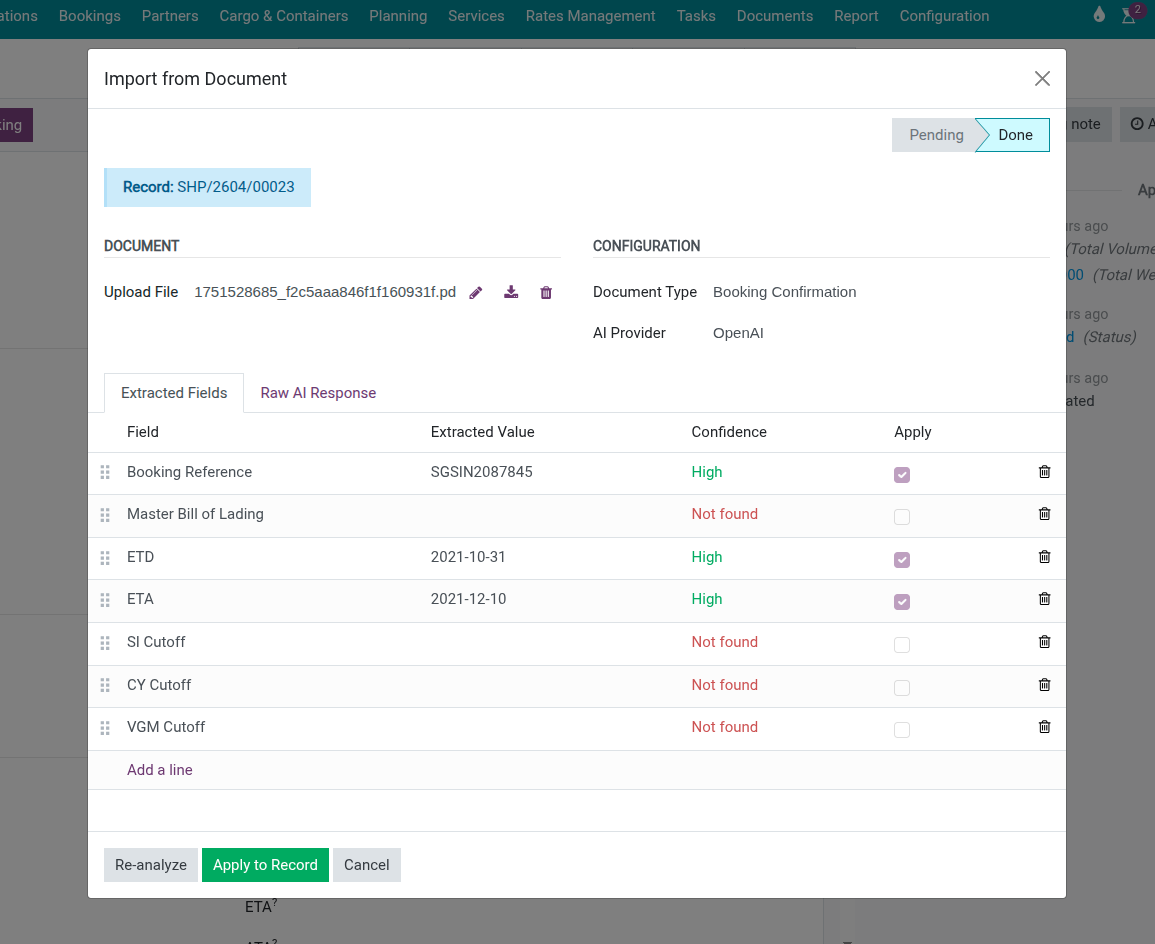Delete the uploaded file with trash icon
Viewport: 1155px width, 944px height.
[x=546, y=293]
